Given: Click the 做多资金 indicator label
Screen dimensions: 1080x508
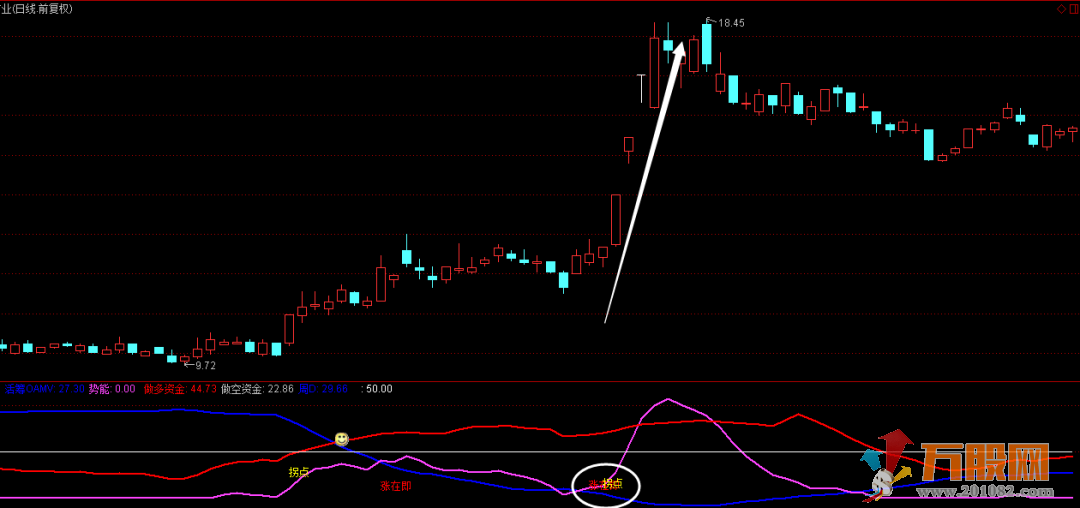Looking at the screenshot, I should pos(179,389).
